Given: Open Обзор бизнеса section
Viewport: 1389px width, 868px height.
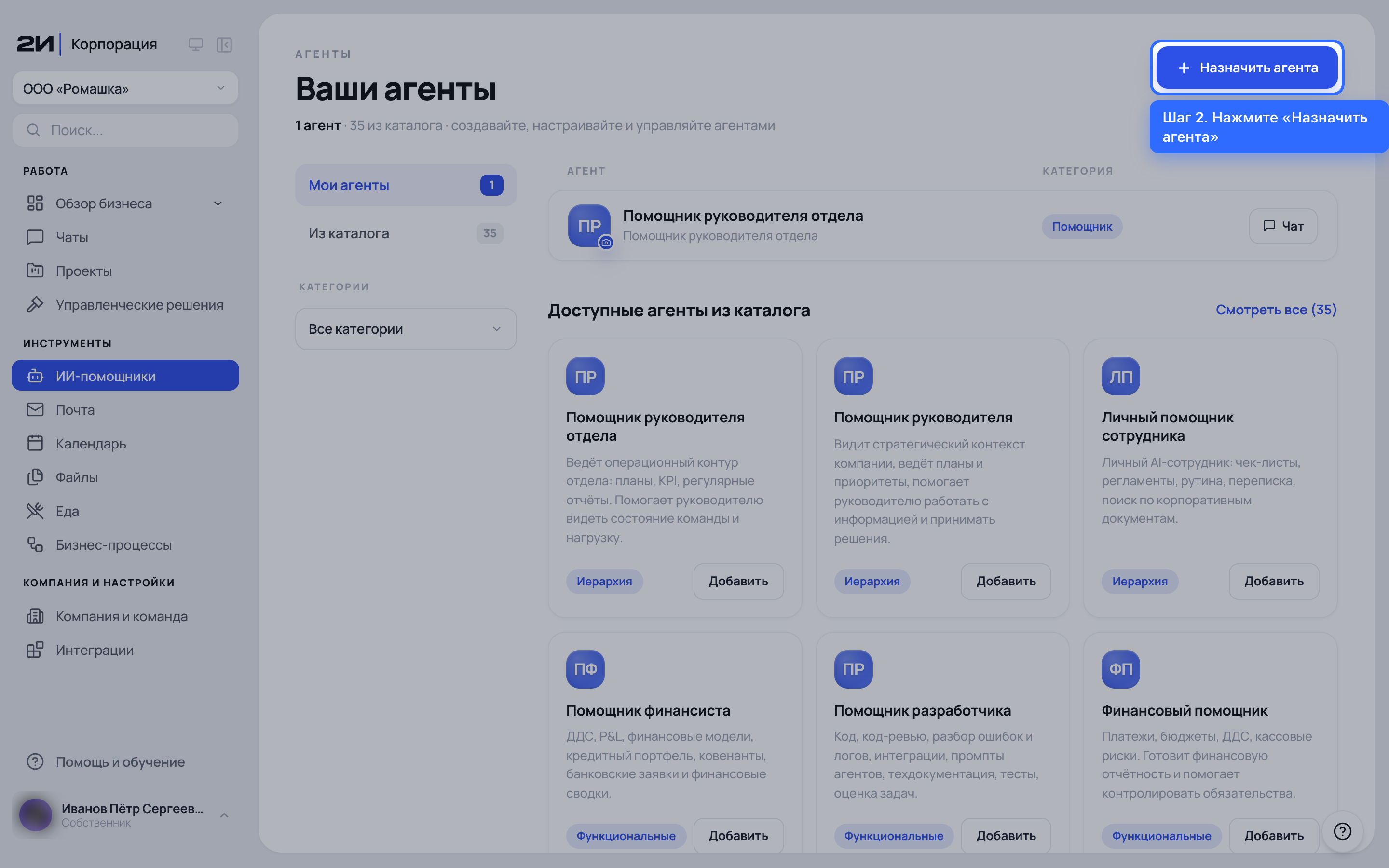Looking at the screenshot, I should [125, 203].
